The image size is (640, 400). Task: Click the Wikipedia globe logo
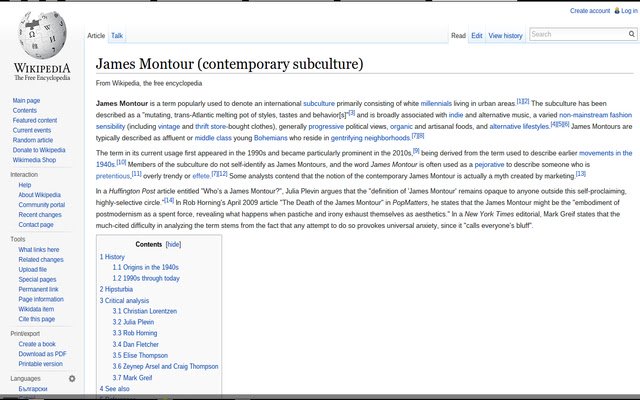42,35
